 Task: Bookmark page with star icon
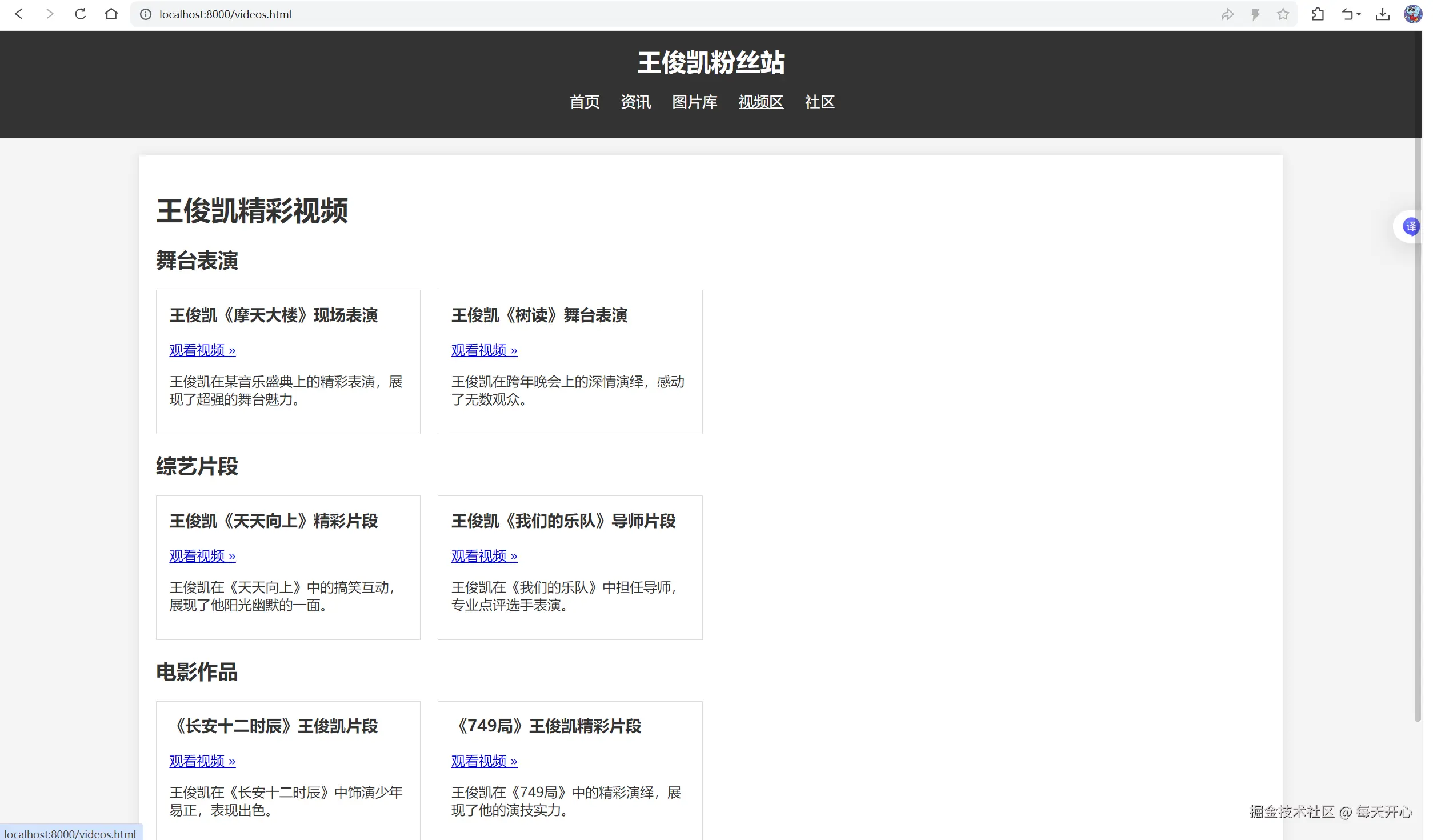1283,14
